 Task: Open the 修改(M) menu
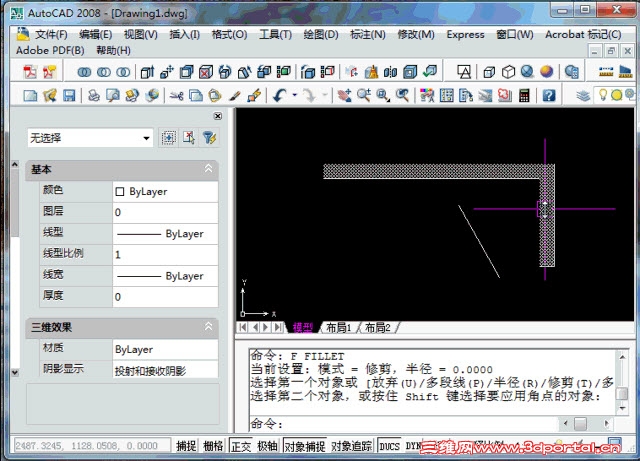pos(416,34)
